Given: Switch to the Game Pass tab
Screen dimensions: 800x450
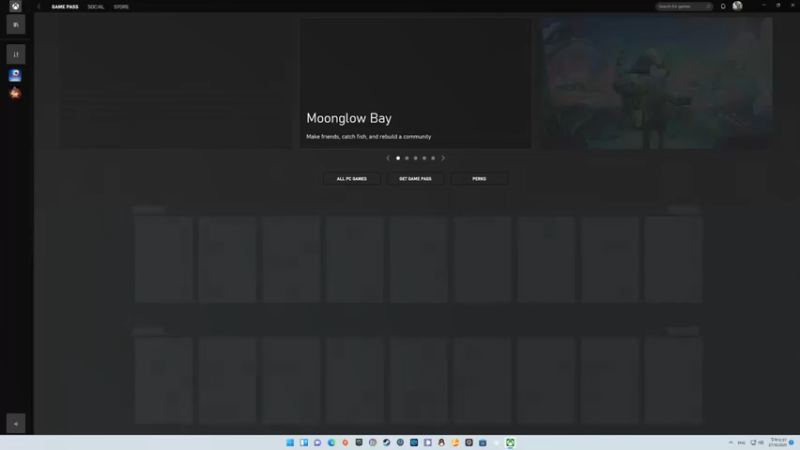Looking at the screenshot, I should (x=65, y=7).
